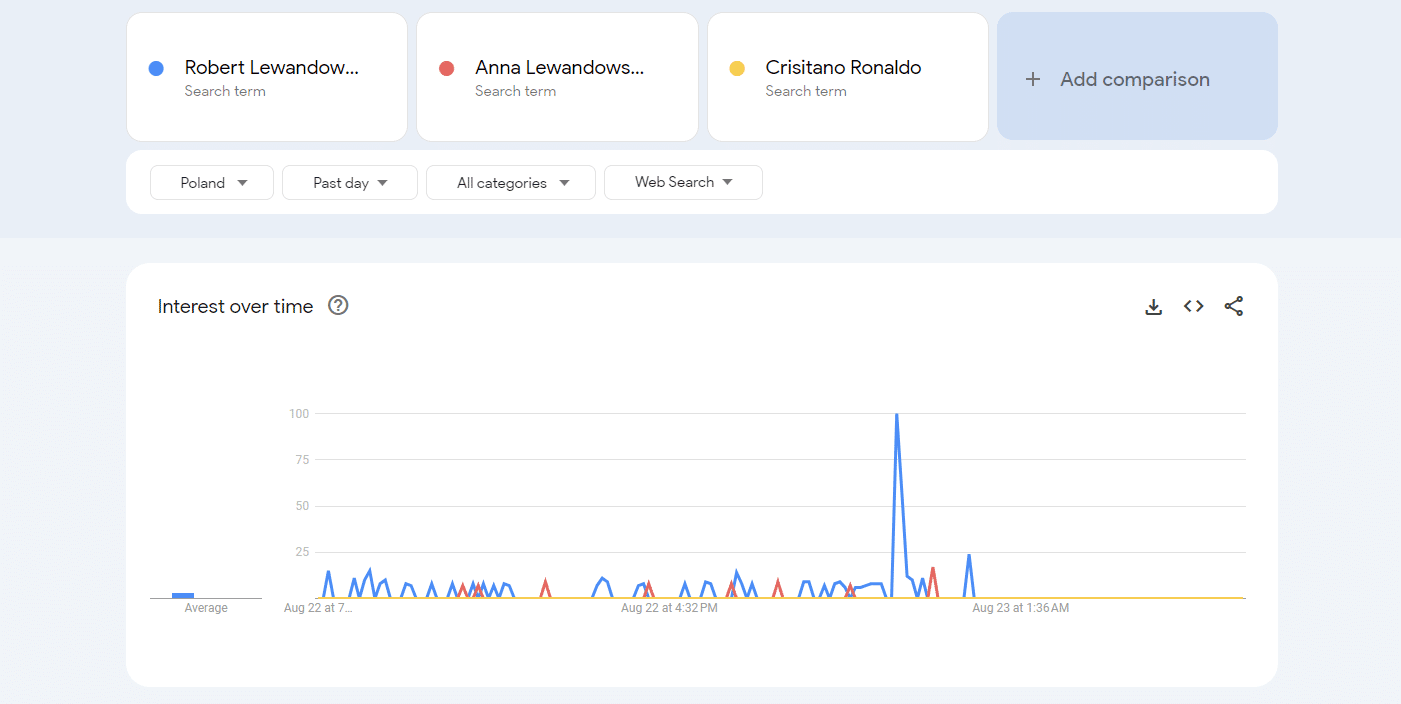Click the Aug 23 at 1:36 AM axis label
Screen dimensions: 1401x704
(1020, 608)
